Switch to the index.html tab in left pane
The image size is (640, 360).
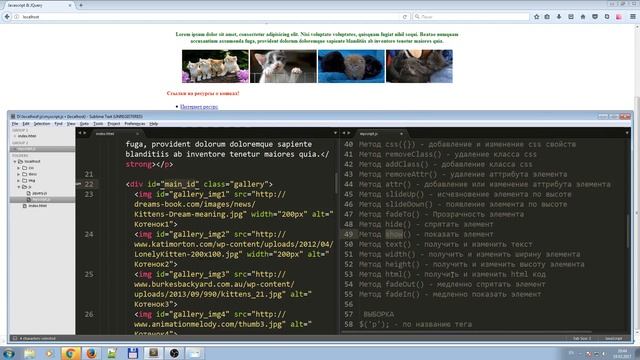coord(115,133)
